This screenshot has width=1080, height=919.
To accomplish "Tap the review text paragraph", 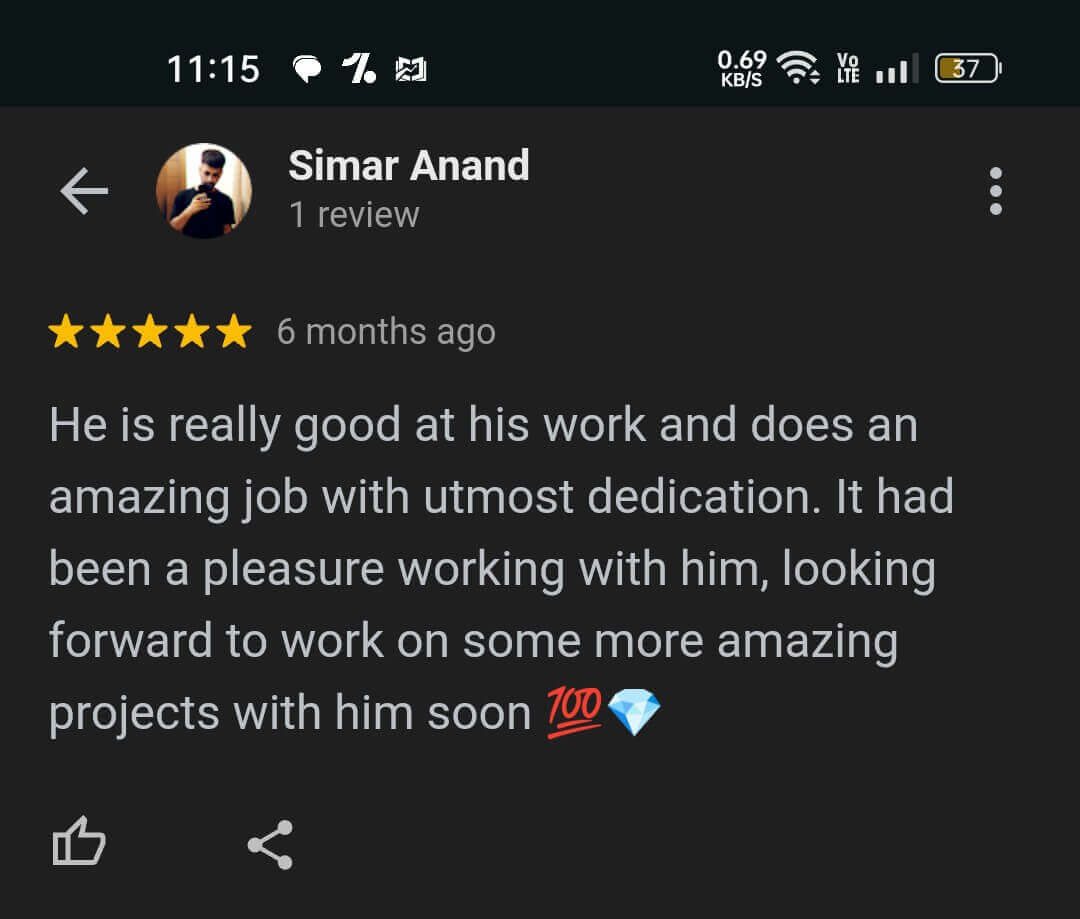I will click(x=501, y=569).
